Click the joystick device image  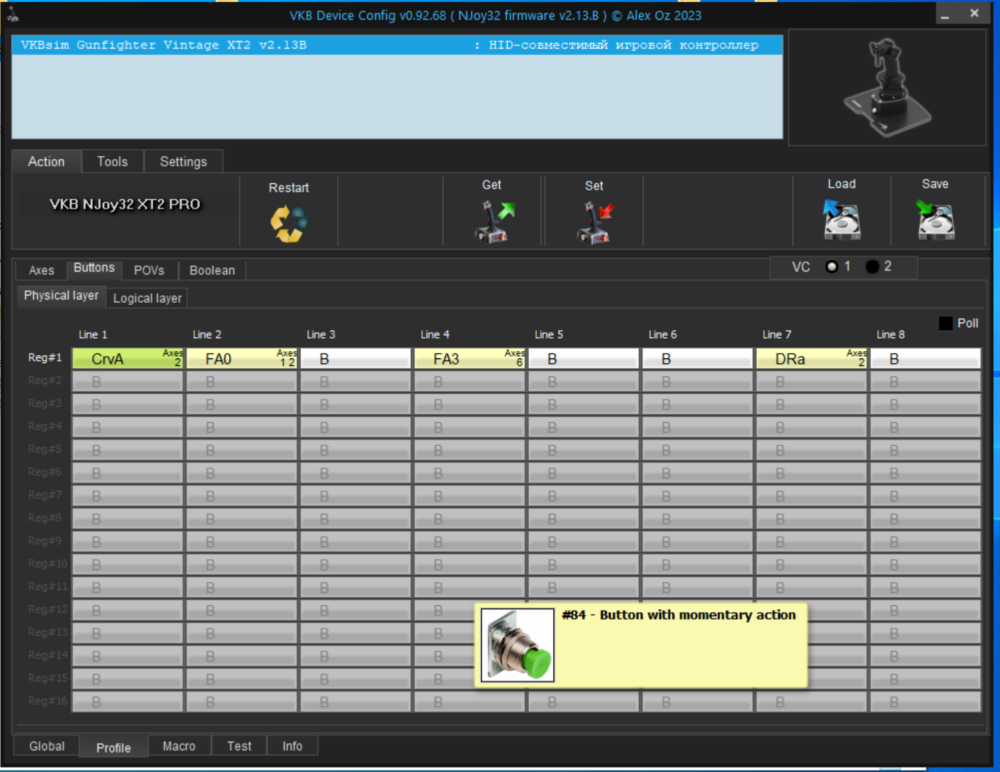click(887, 87)
